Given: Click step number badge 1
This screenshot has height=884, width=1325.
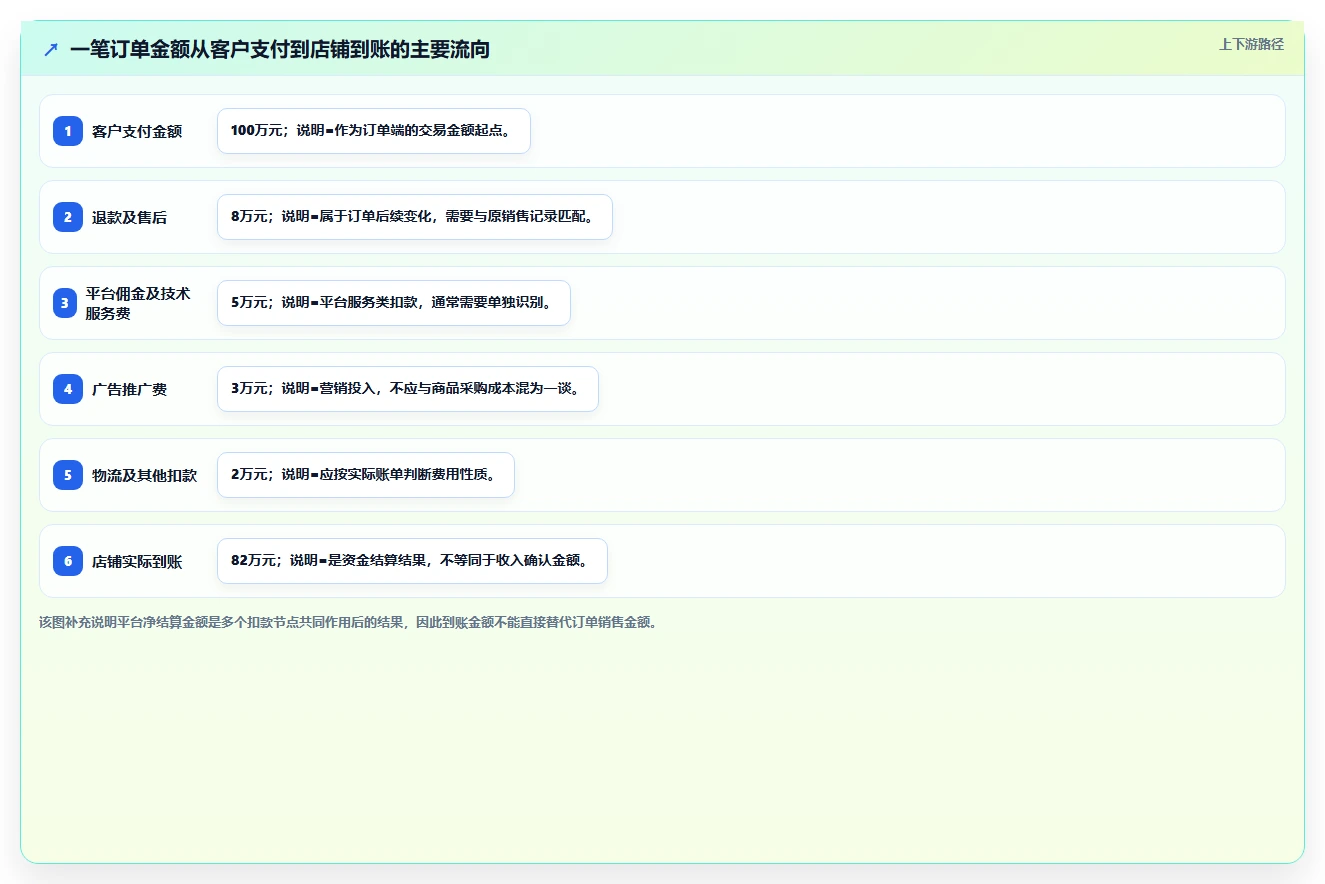Looking at the screenshot, I should [x=68, y=131].
